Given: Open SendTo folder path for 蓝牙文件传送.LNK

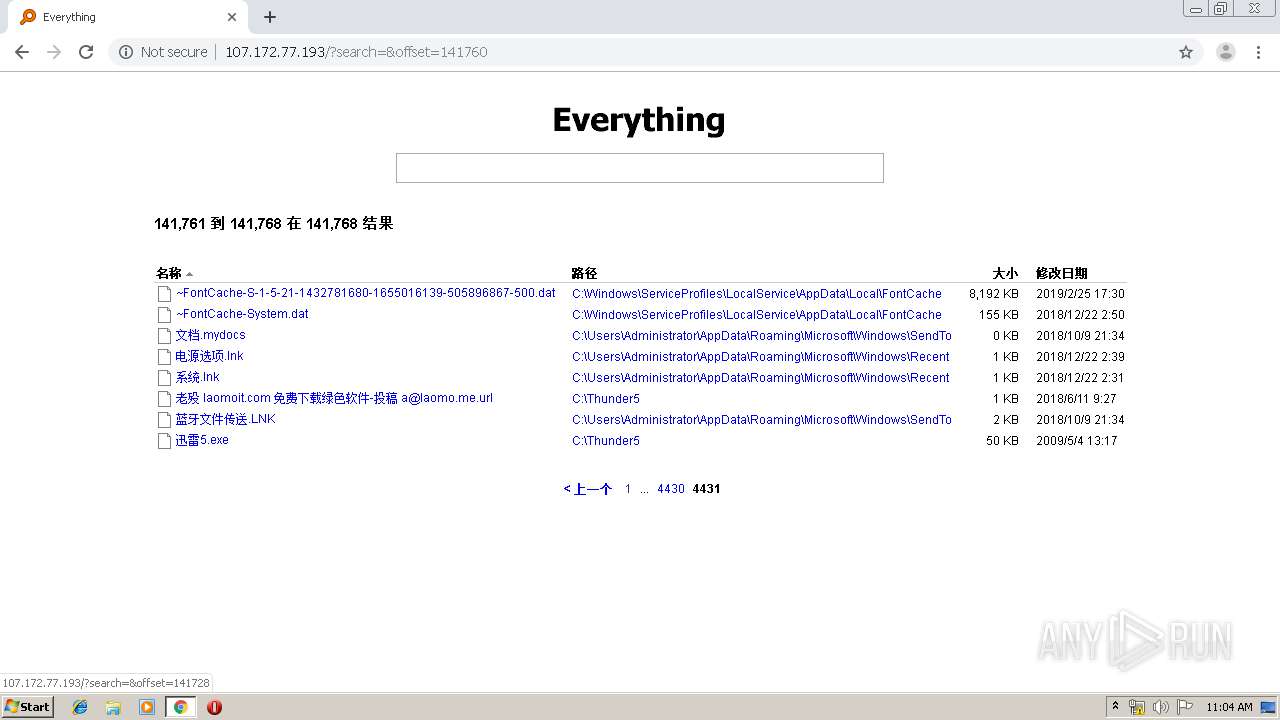Looking at the screenshot, I should pos(762,420).
